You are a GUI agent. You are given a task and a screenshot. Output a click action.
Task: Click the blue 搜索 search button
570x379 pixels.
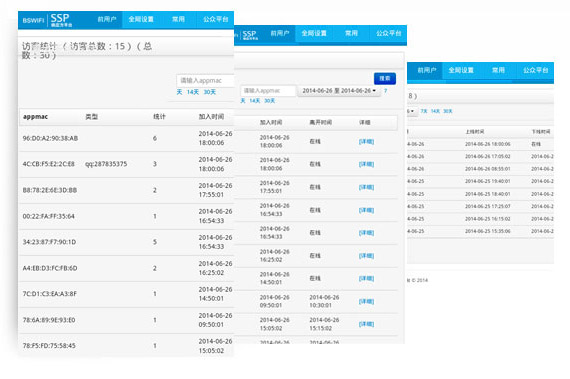[x=385, y=78]
